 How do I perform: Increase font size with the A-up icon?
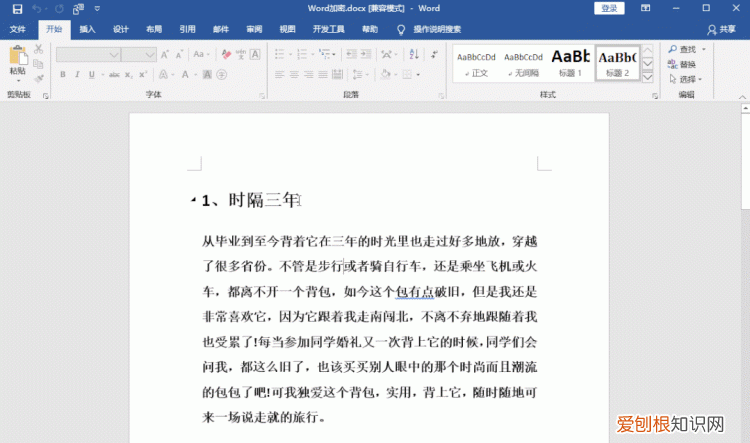coord(165,55)
